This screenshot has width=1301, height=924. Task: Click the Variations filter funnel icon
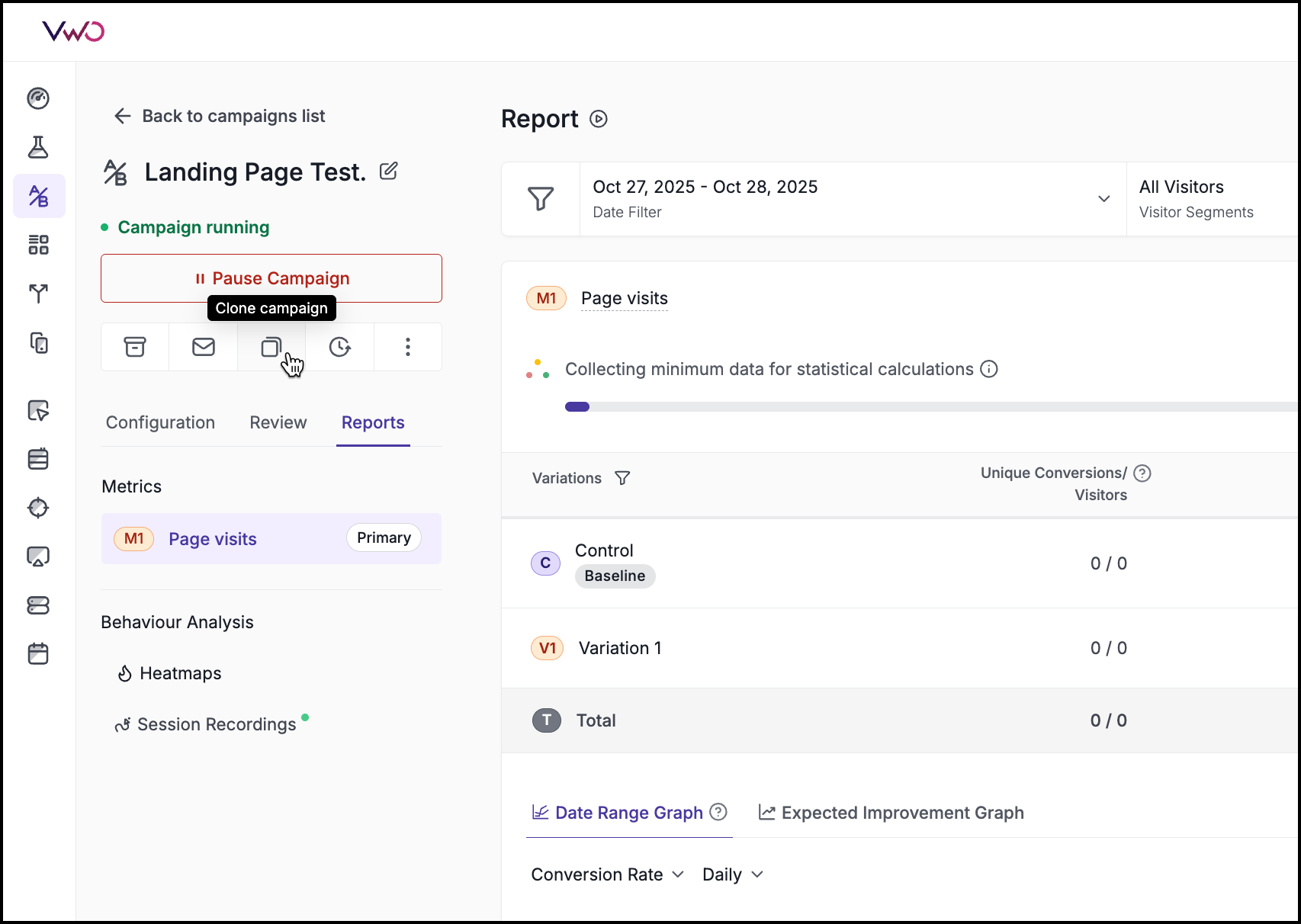tap(622, 478)
